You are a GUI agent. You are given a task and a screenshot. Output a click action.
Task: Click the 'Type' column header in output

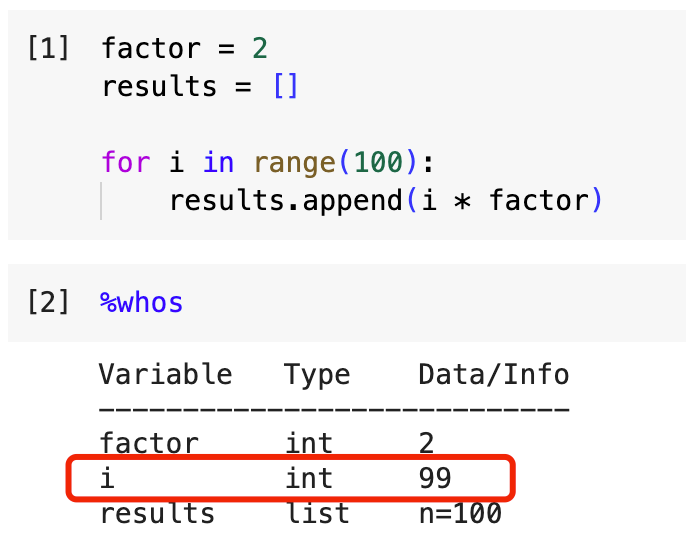coord(317,375)
